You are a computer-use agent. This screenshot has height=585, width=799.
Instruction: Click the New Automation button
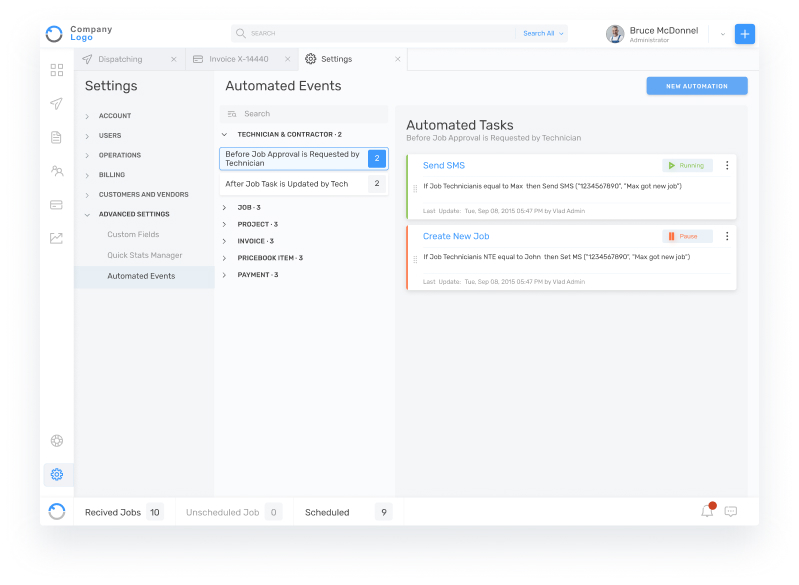pyautogui.click(x=696, y=86)
